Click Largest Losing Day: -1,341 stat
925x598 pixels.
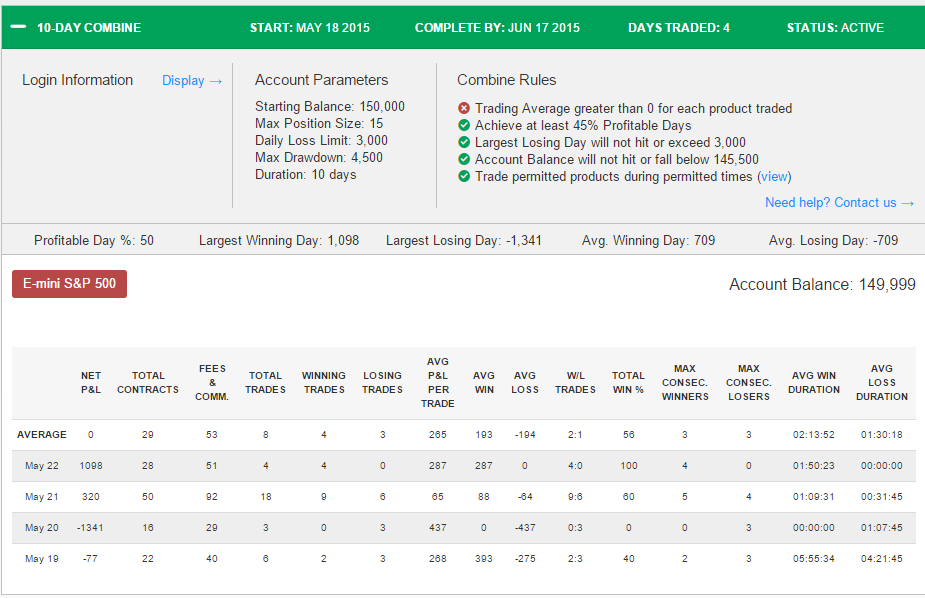[x=464, y=241]
